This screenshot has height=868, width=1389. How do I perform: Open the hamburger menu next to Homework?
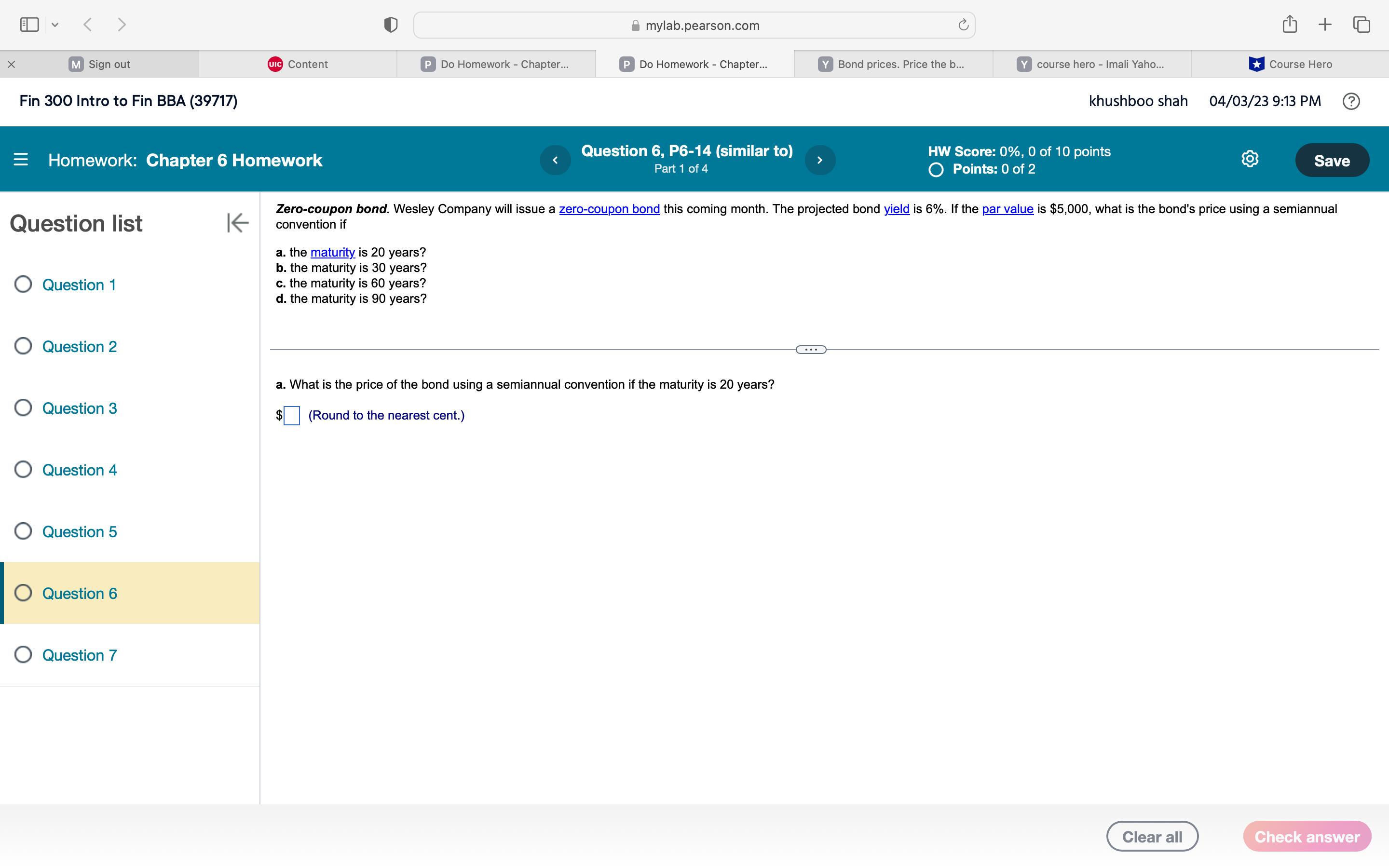(21, 160)
